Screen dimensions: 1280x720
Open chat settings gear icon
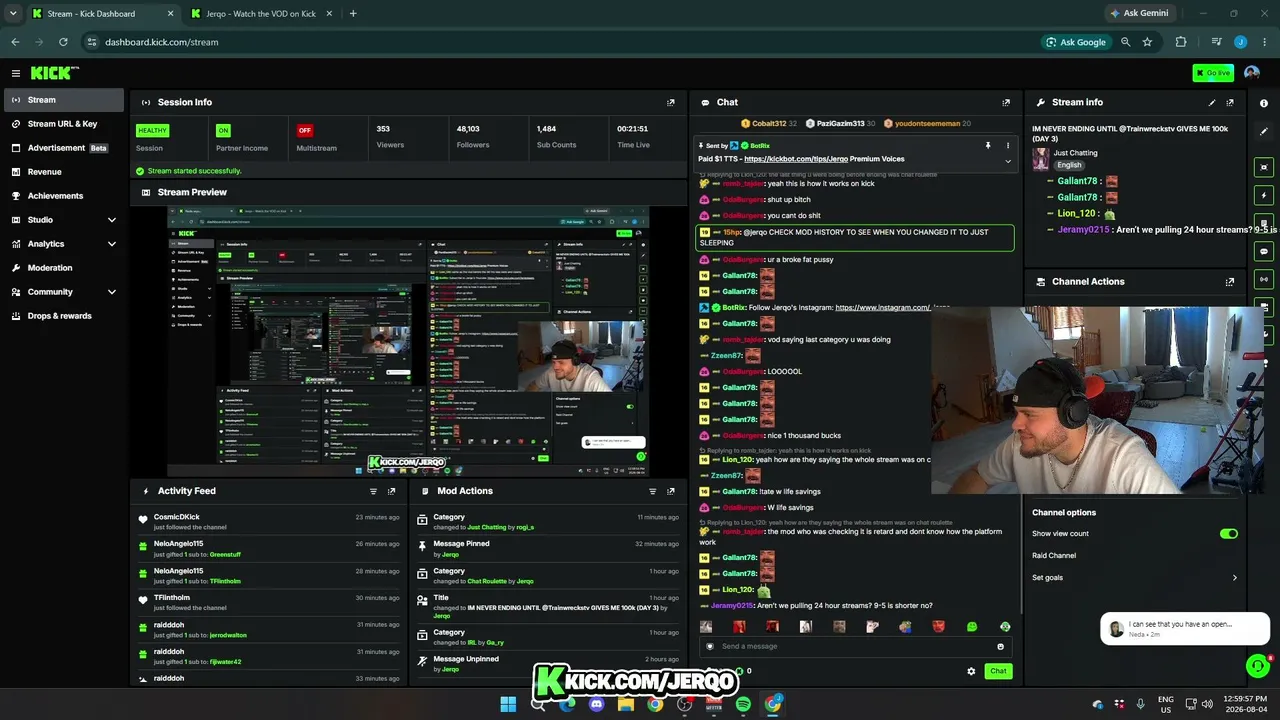(x=971, y=671)
